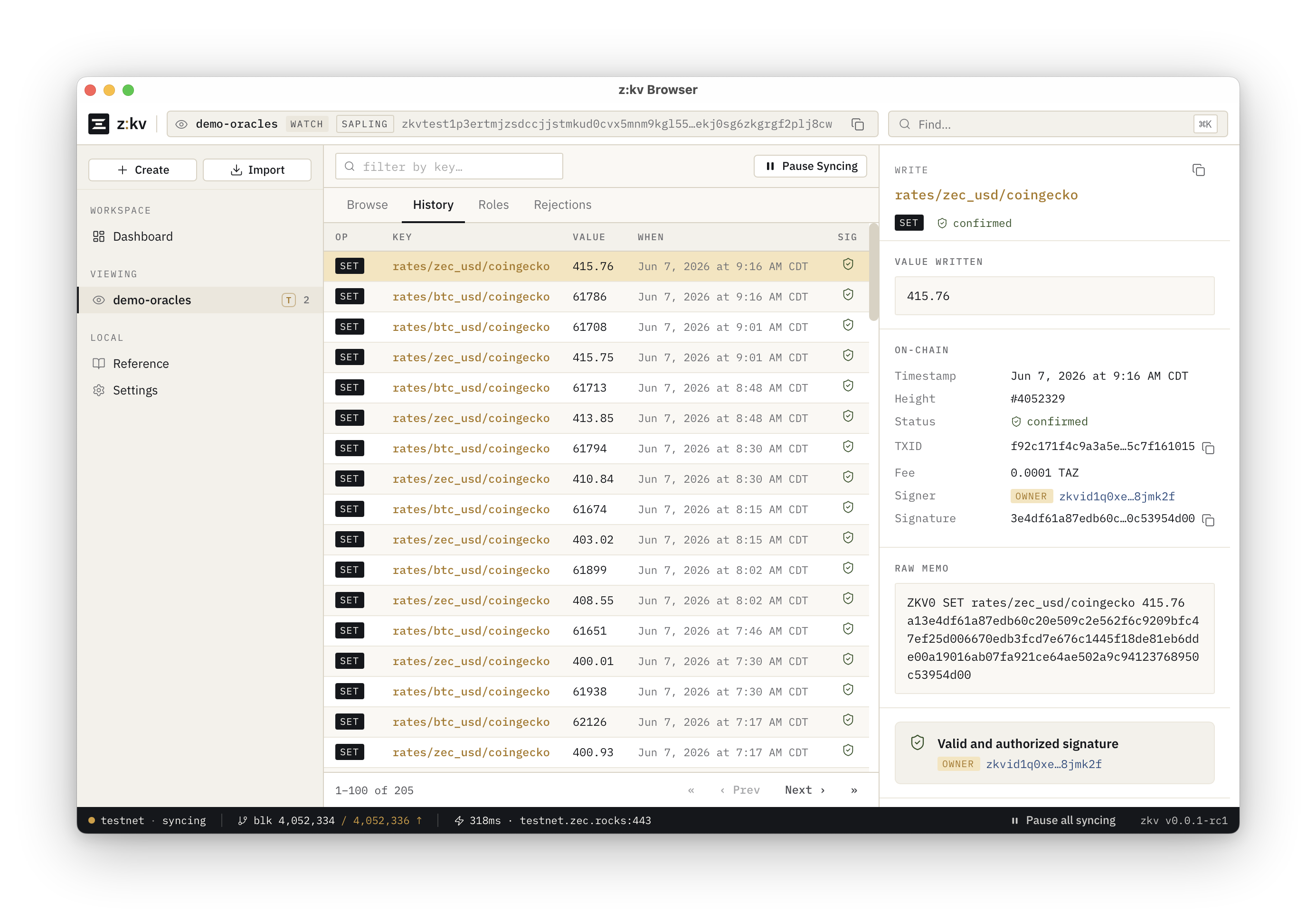Viewport: 1316px width, 910px height.
Task: Click the search magnifier in Find field
Action: point(904,124)
